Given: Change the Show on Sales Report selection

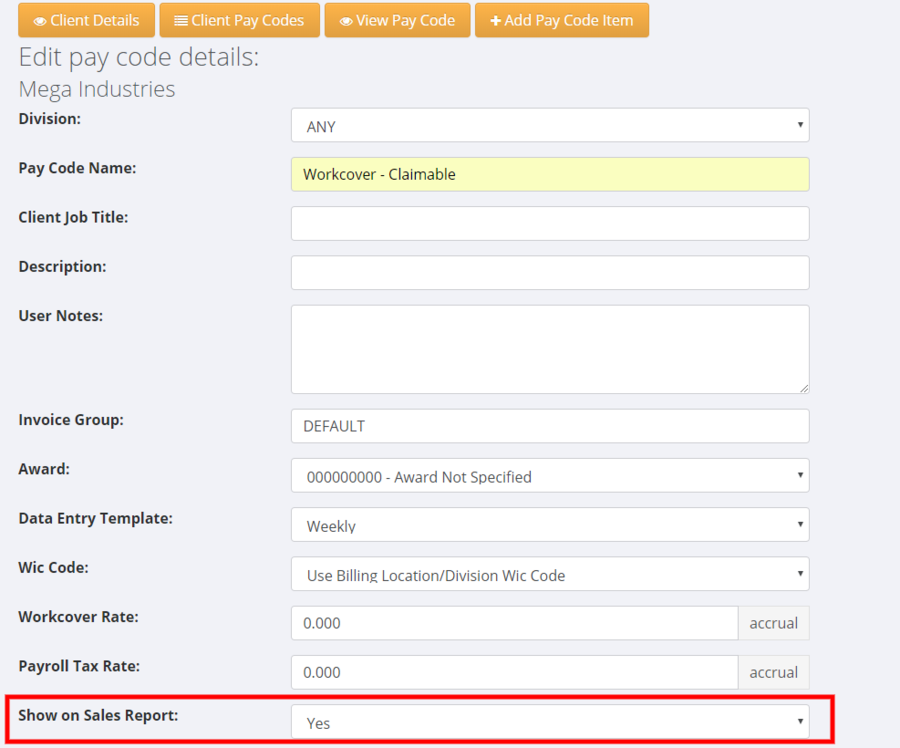Looking at the screenshot, I should pyautogui.click(x=549, y=722).
